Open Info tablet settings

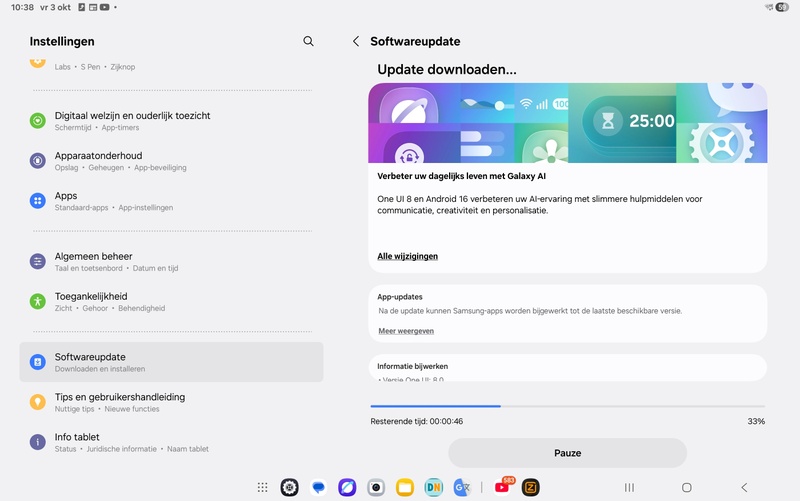tap(171, 442)
